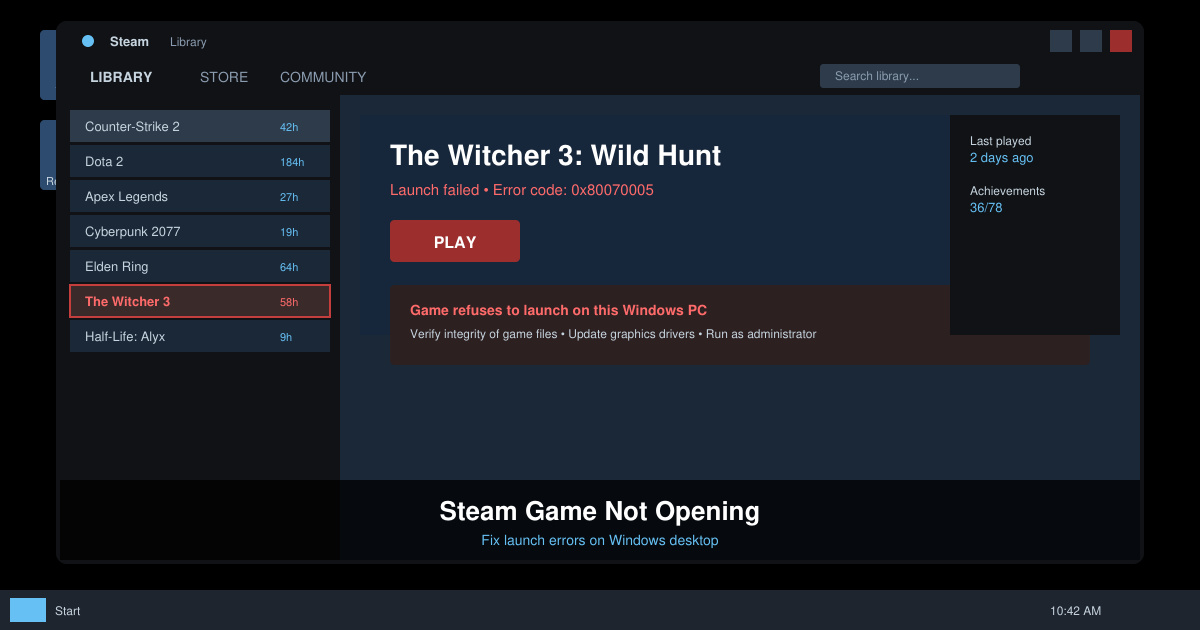Choose Apex Legends from the library
The image size is (1200, 630).
[x=200, y=197]
